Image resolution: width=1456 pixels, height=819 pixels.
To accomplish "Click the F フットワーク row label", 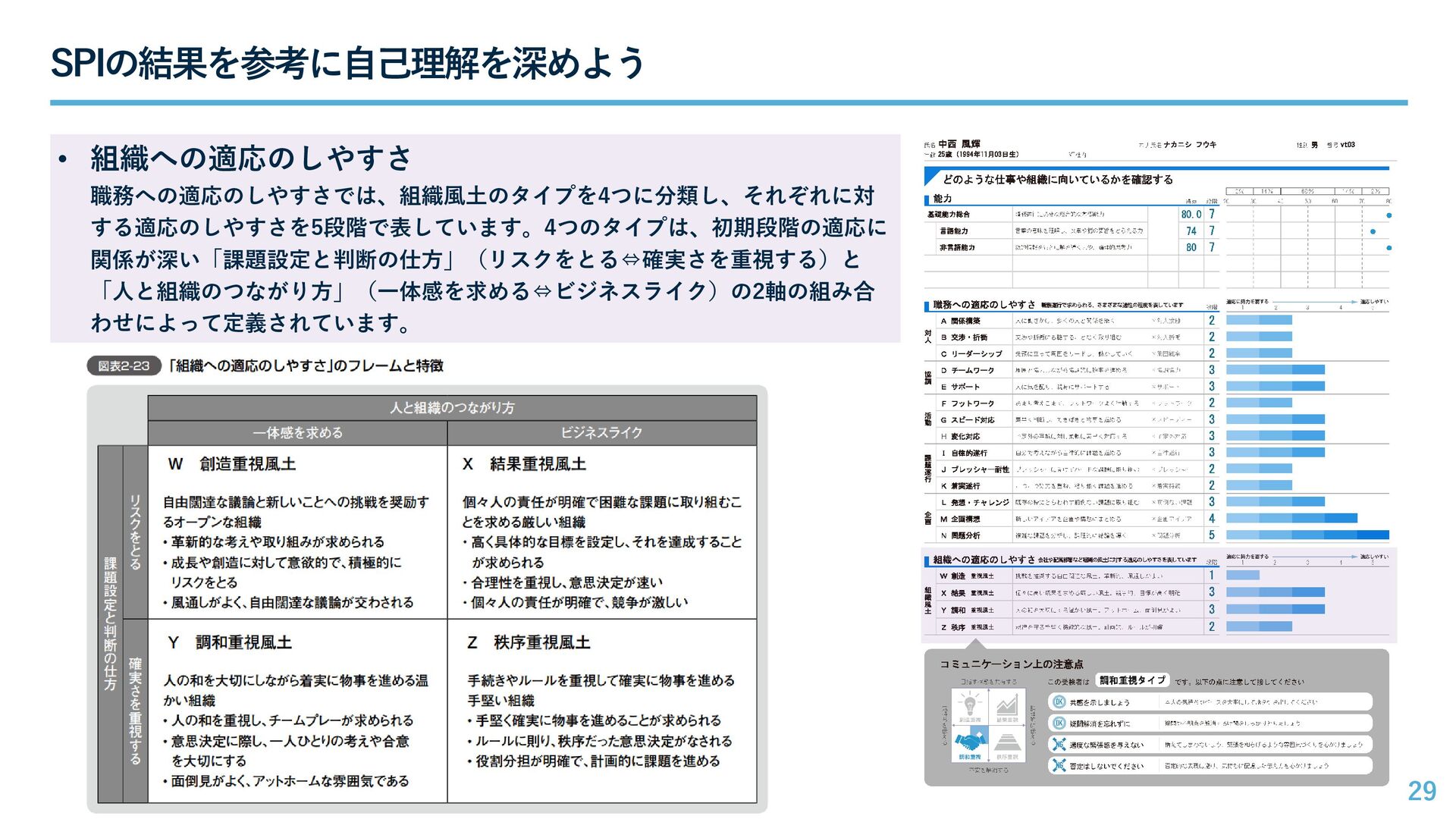I will tap(968, 404).
